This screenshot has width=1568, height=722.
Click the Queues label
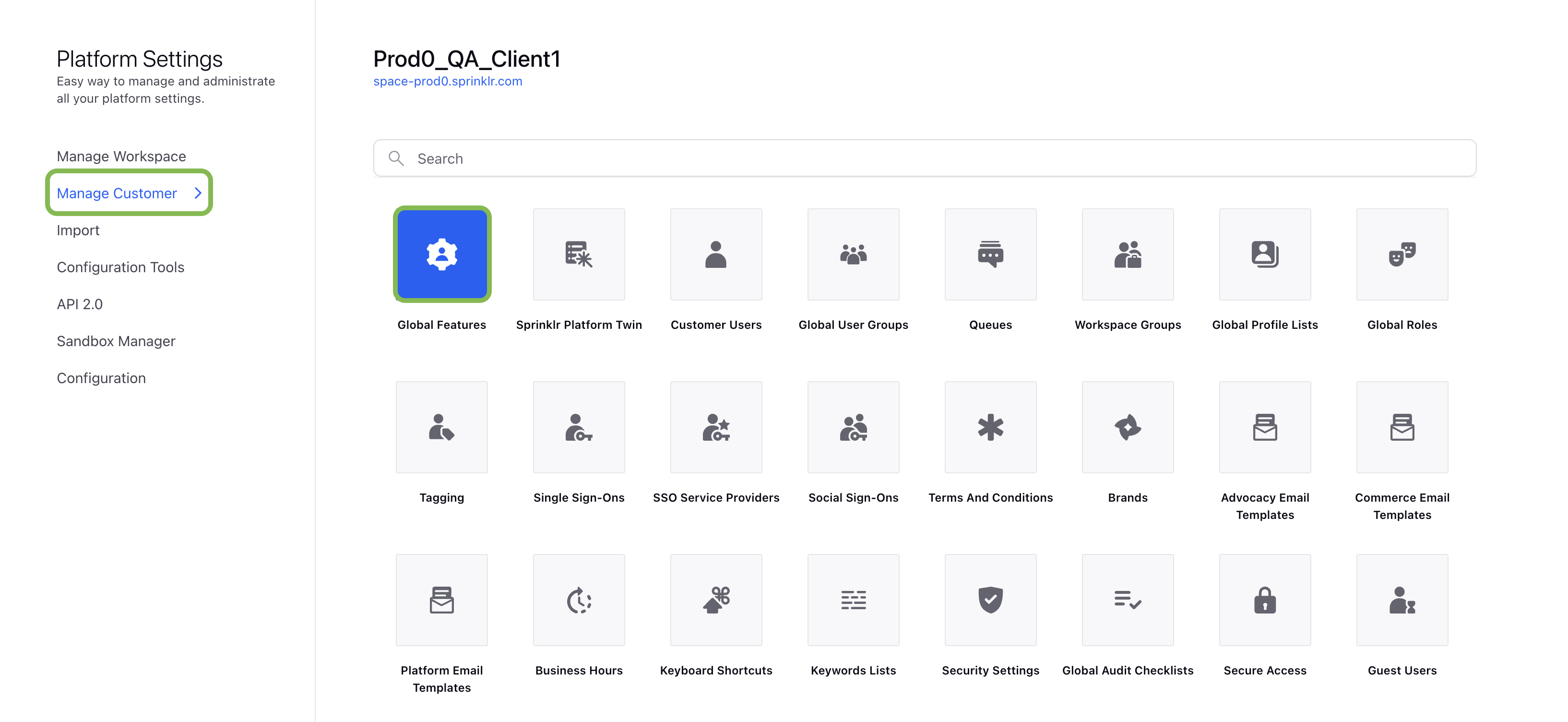pyautogui.click(x=990, y=325)
